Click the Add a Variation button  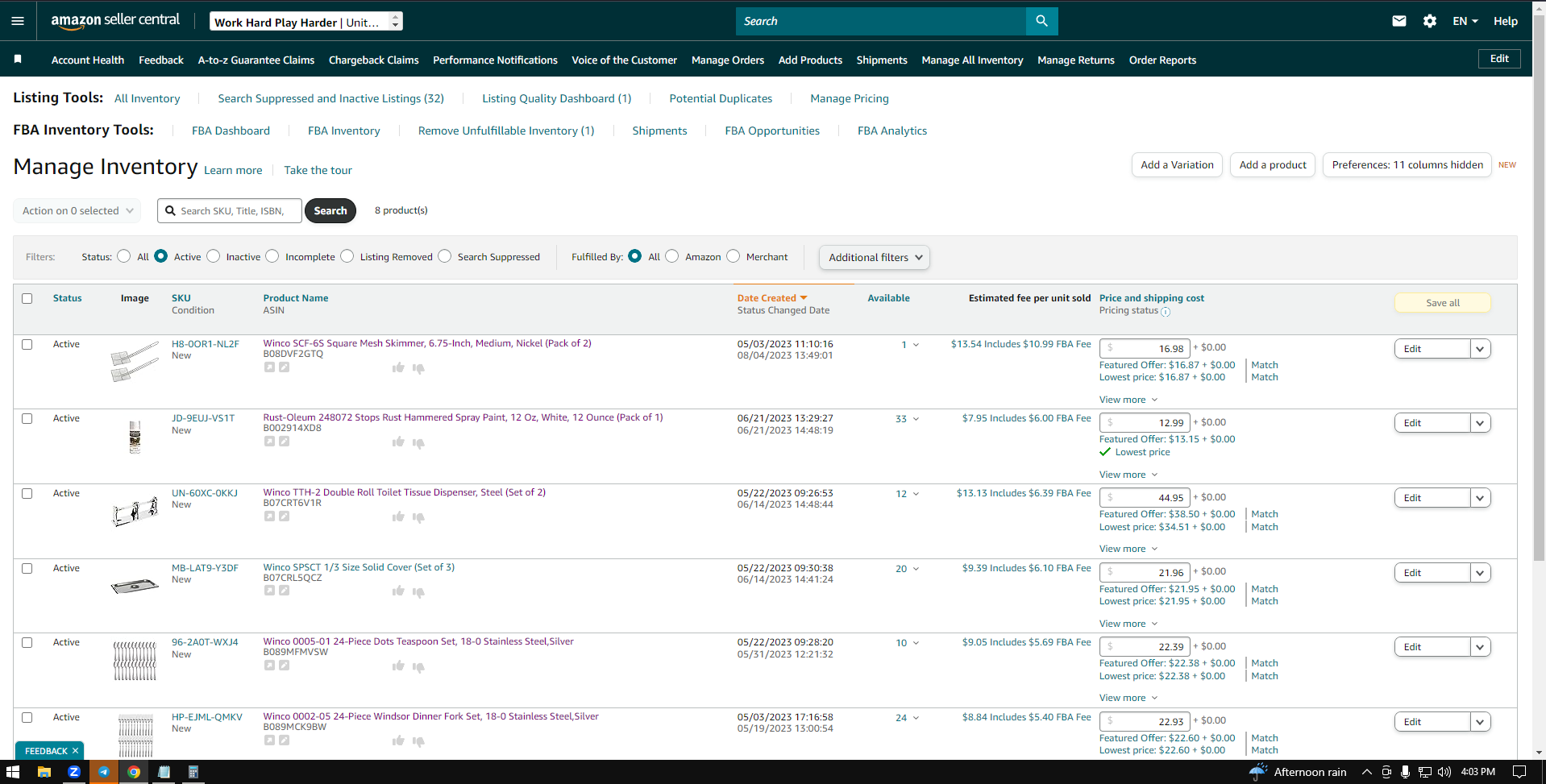tap(1177, 165)
